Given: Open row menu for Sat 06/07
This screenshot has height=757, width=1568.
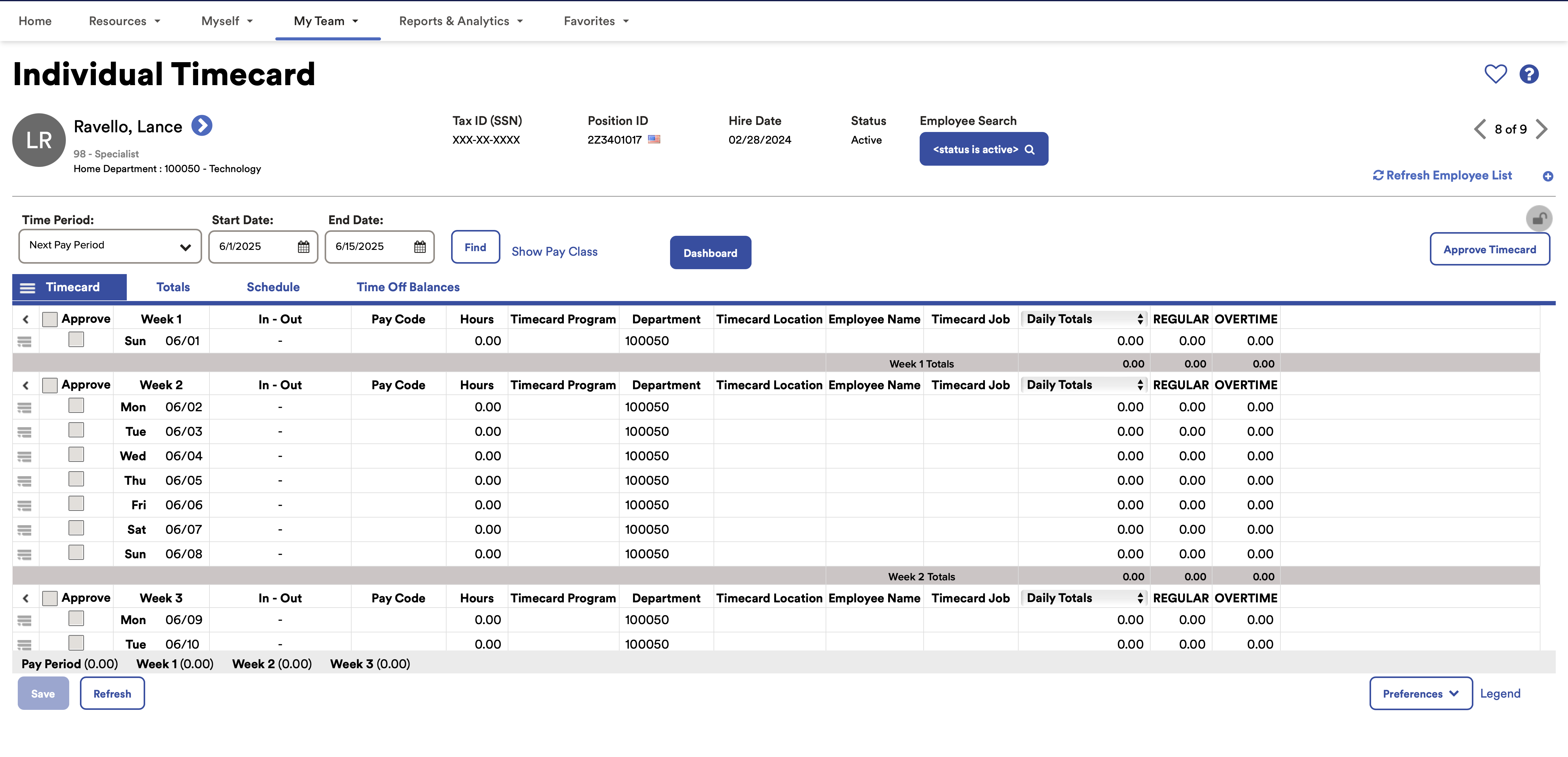Looking at the screenshot, I should coord(24,530).
